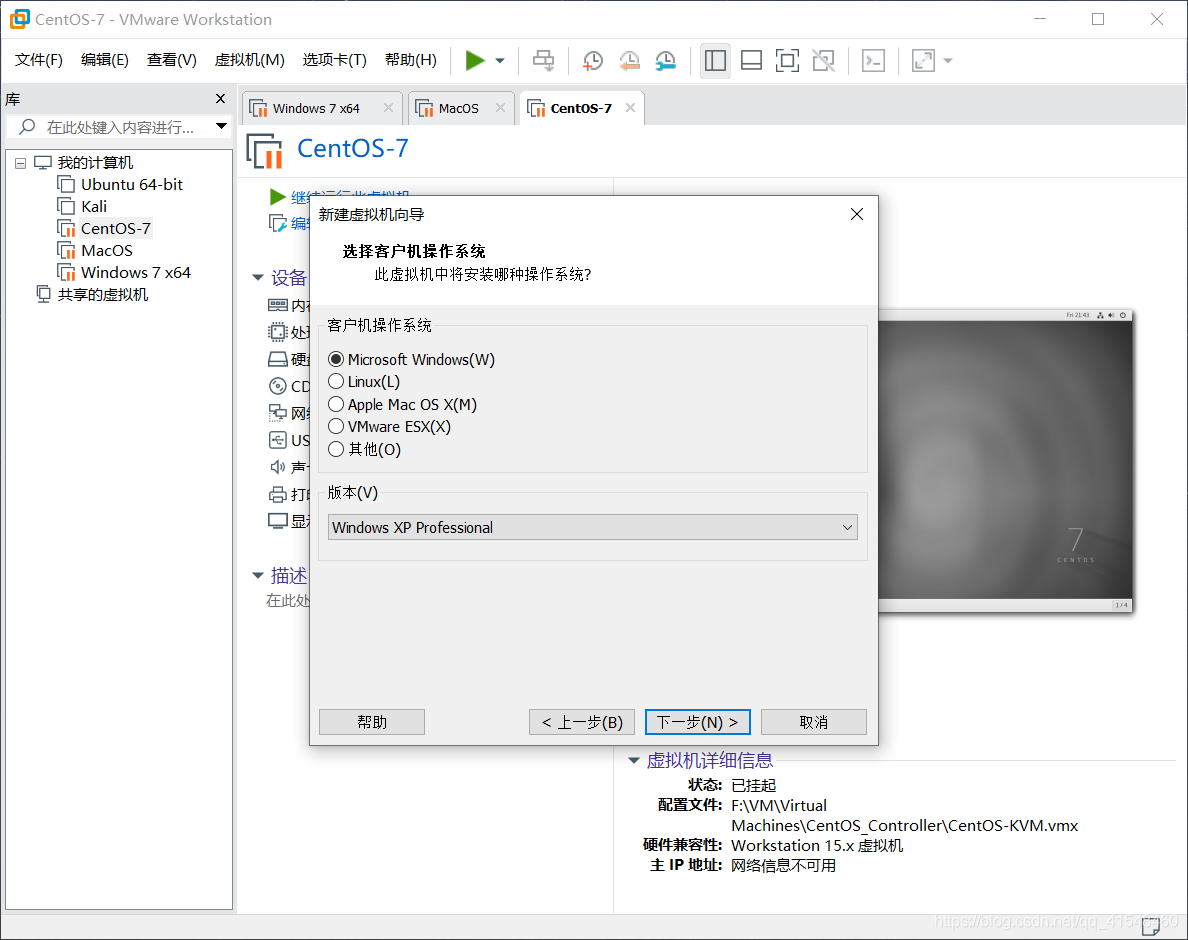Click the stretch guest display icon
1188x940 pixels.
point(923,61)
